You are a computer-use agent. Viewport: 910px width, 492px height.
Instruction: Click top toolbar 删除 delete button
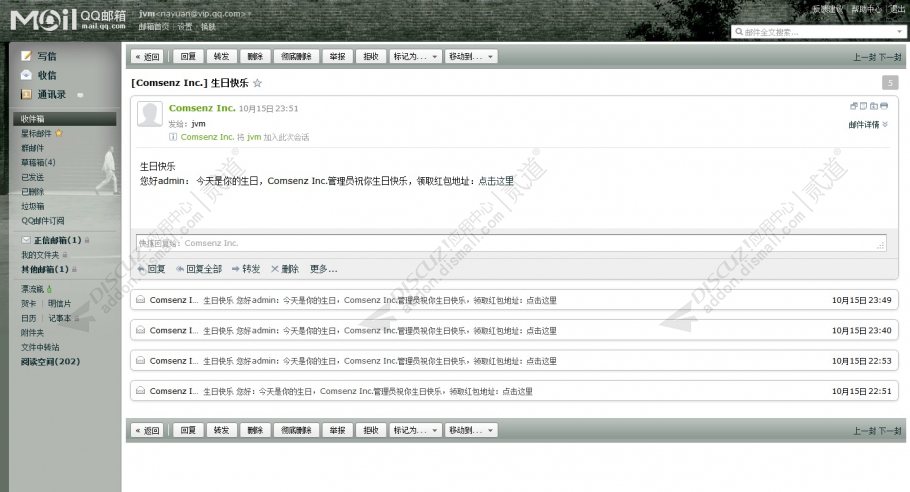[x=255, y=56]
